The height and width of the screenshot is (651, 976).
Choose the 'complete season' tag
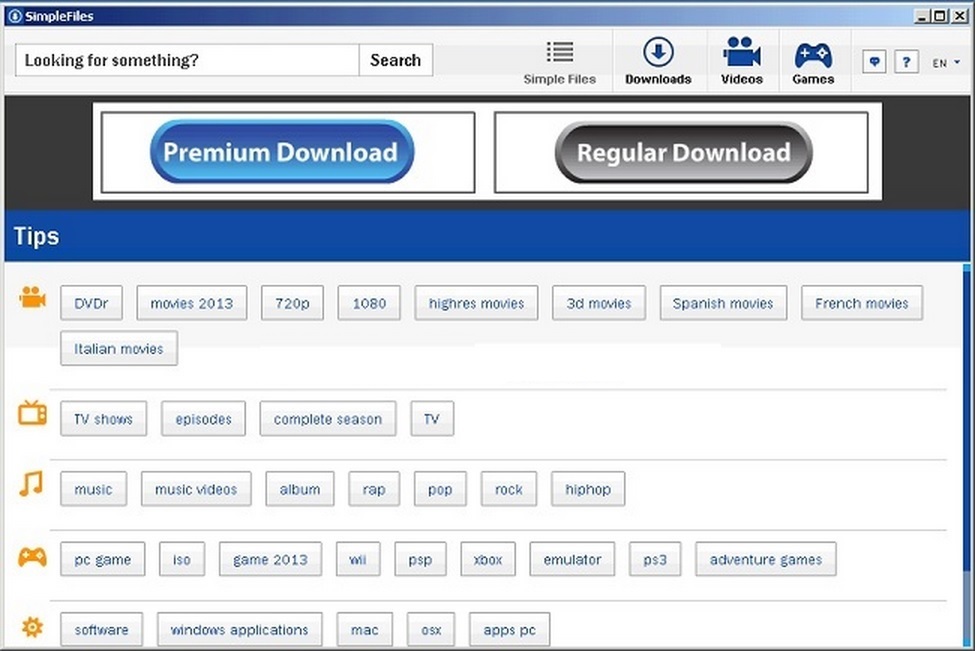[x=328, y=419]
